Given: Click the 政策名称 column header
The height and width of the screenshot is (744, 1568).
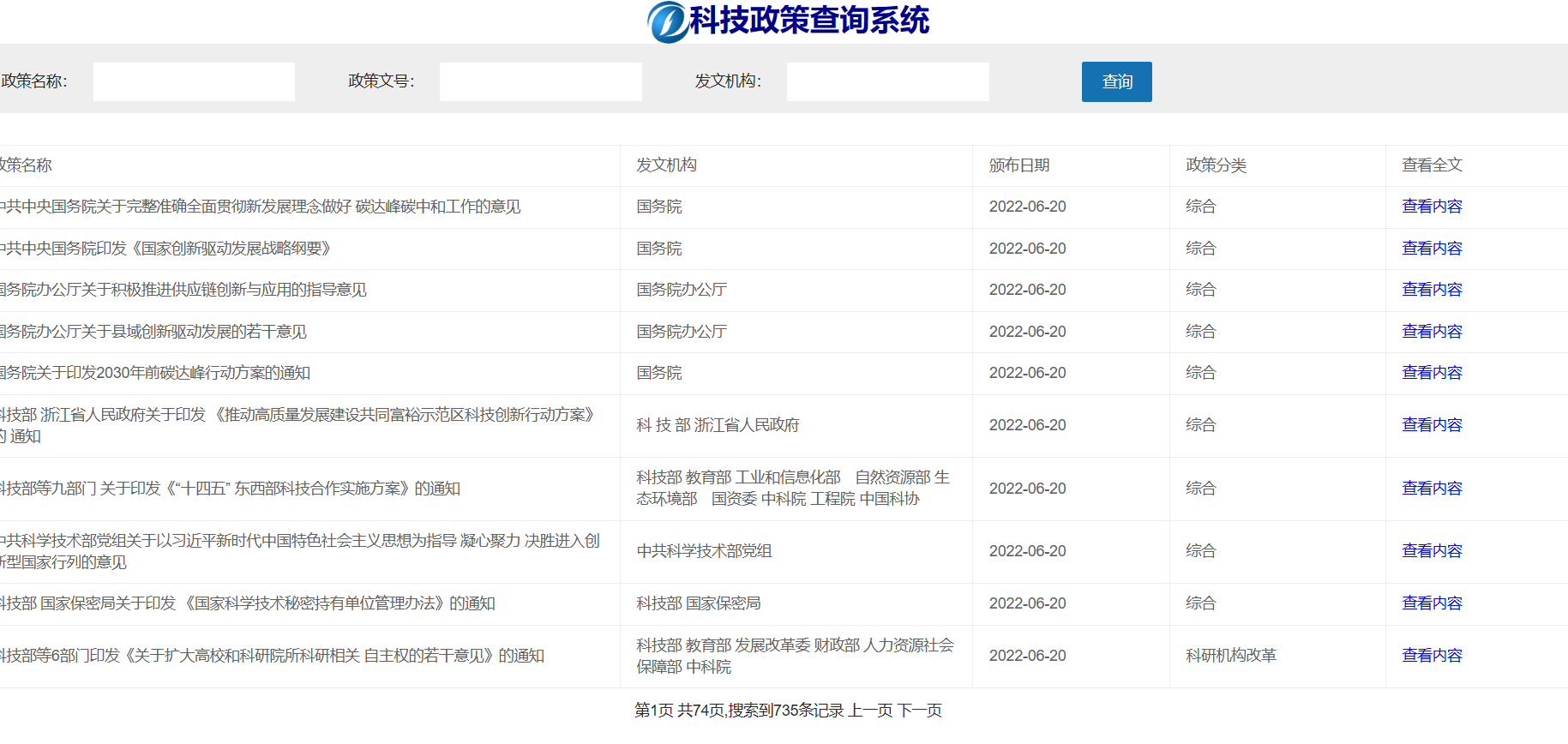Looking at the screenshot, I should [26, 165].
